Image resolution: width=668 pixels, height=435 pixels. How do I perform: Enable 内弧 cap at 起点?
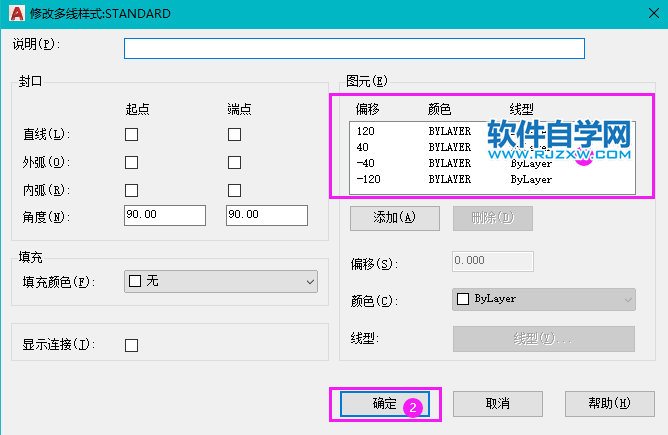[x=131, y=190]
